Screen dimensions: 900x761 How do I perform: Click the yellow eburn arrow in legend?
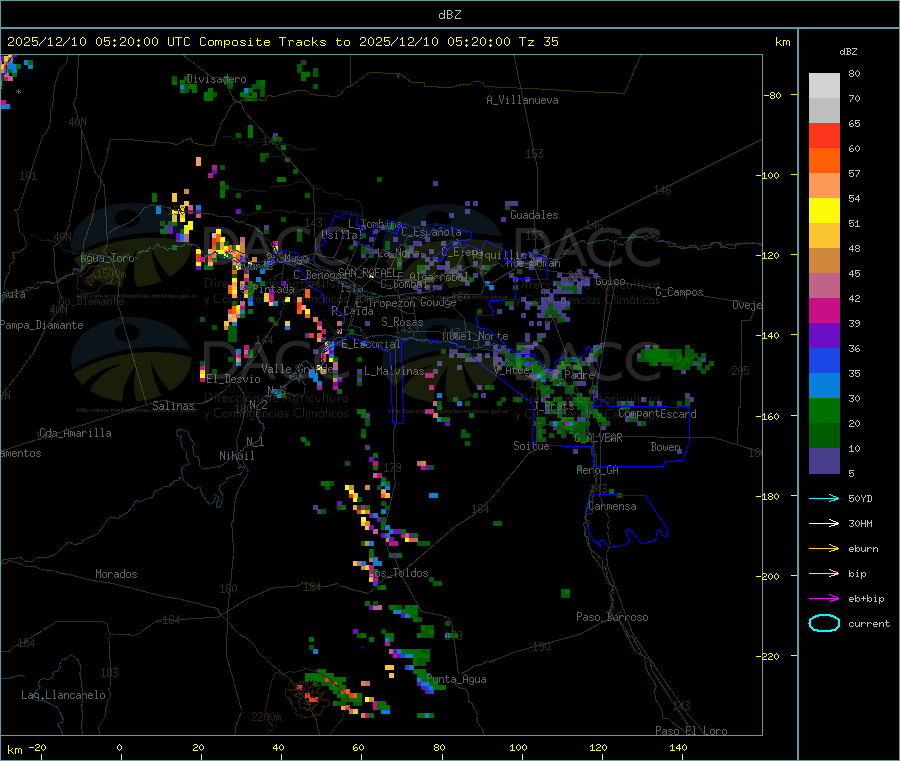click(824, 548)
